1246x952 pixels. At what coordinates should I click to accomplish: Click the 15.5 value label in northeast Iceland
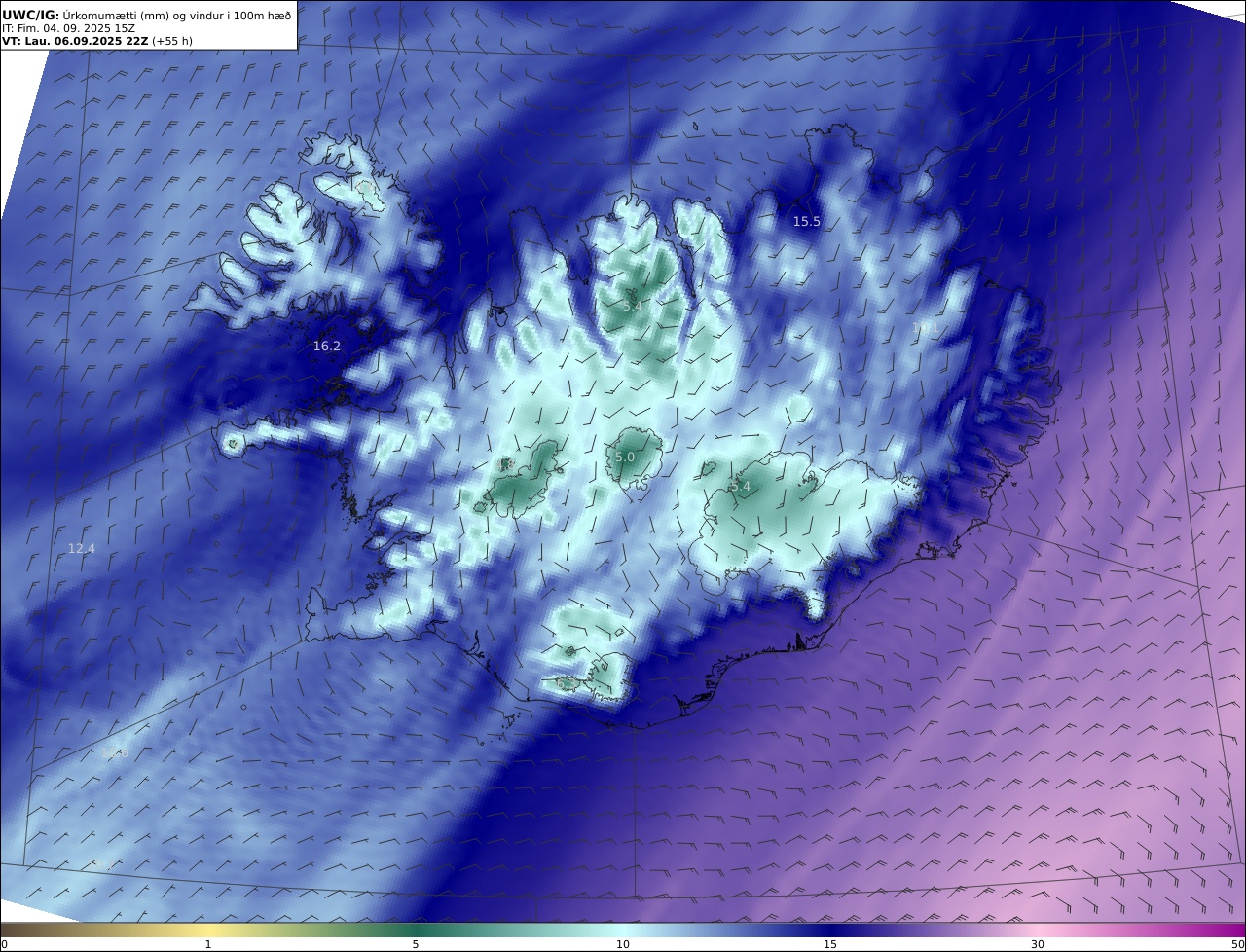coord(807,222)
